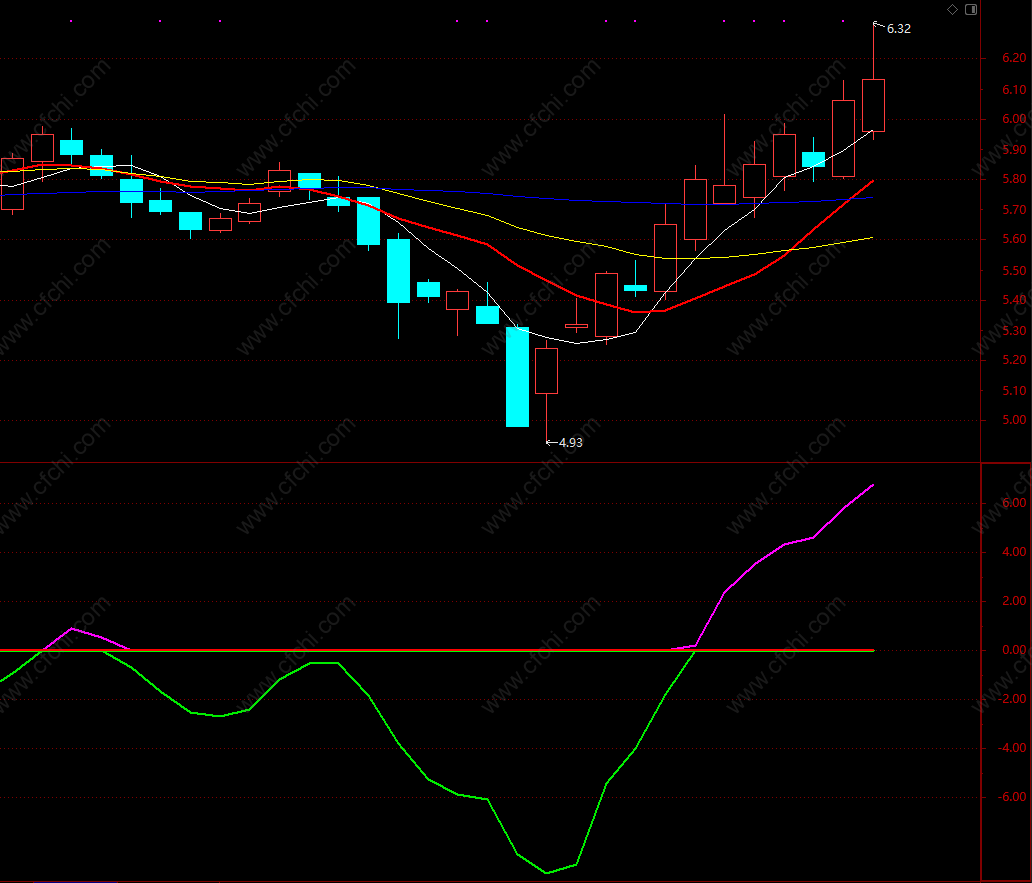The image size is (1032, 883).
Task: Click the -6.00 indicator axis label
Action: coord(1012,797)
